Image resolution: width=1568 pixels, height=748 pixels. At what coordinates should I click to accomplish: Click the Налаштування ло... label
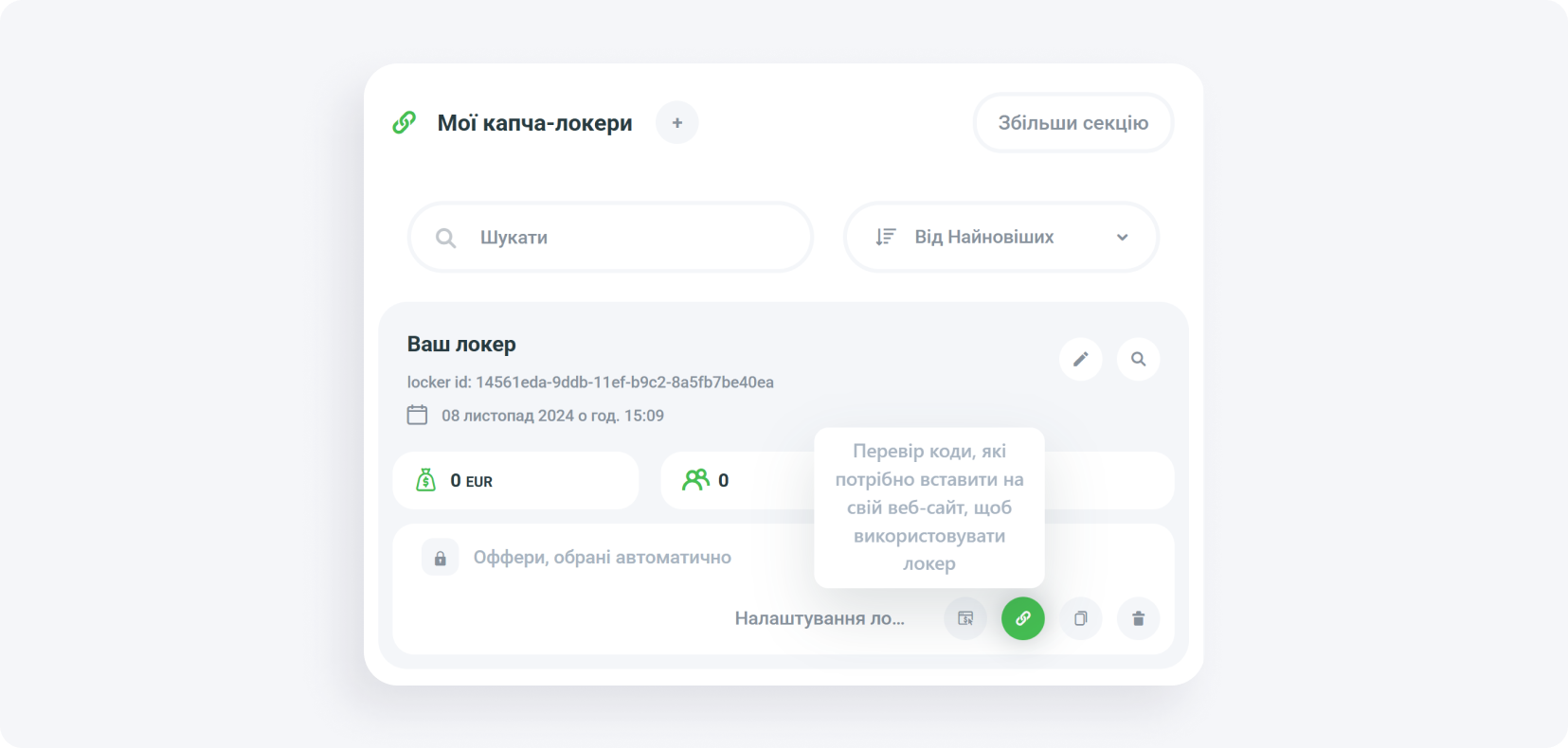tap(820, 618)
